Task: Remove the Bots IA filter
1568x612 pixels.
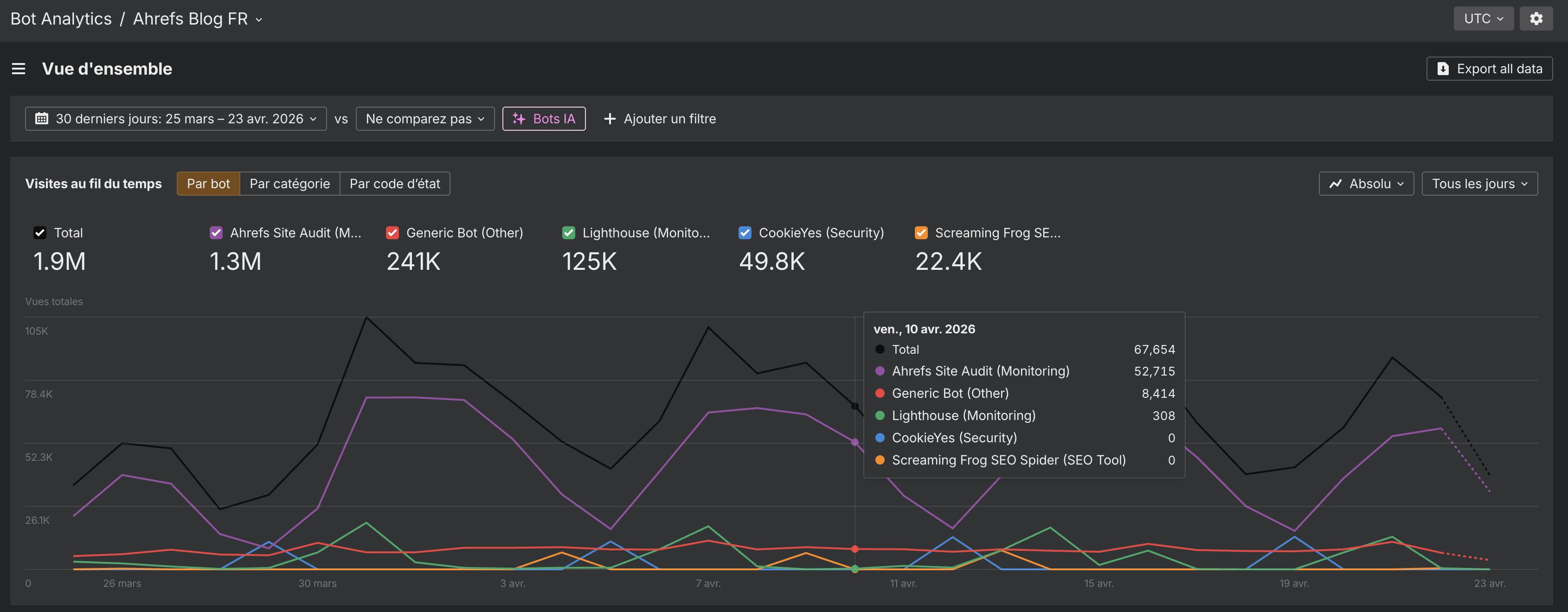Action: (544, 119)
